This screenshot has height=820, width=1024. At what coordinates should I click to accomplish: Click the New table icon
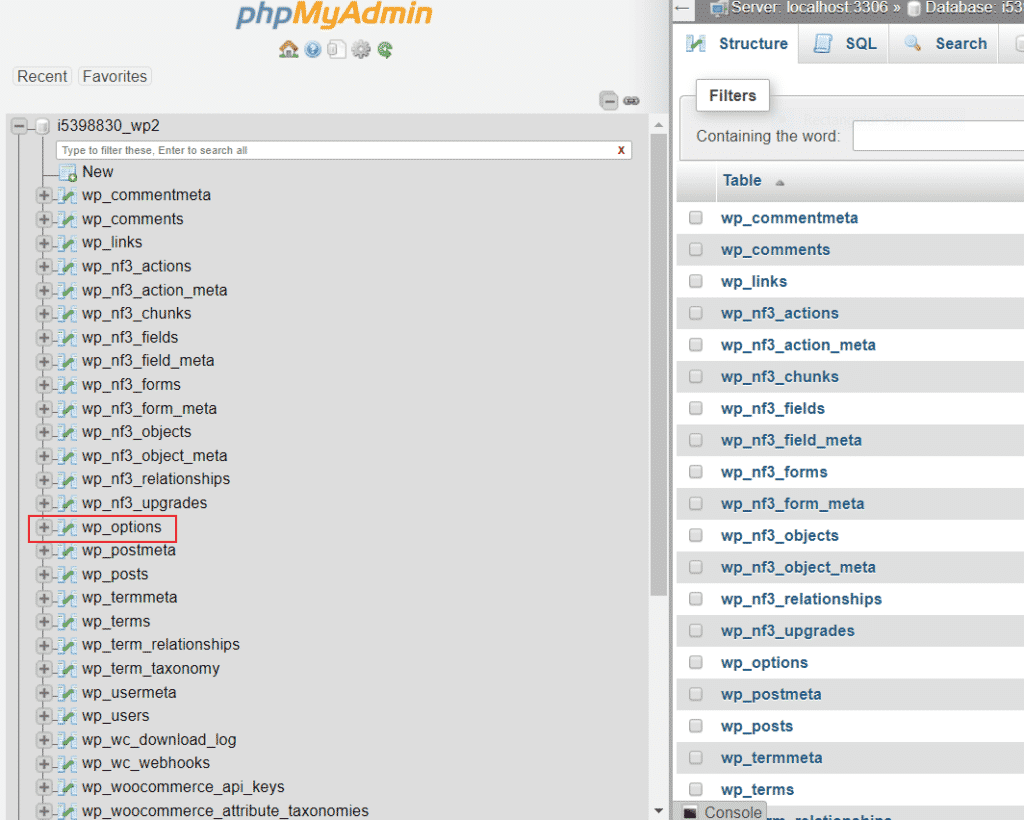68,172
